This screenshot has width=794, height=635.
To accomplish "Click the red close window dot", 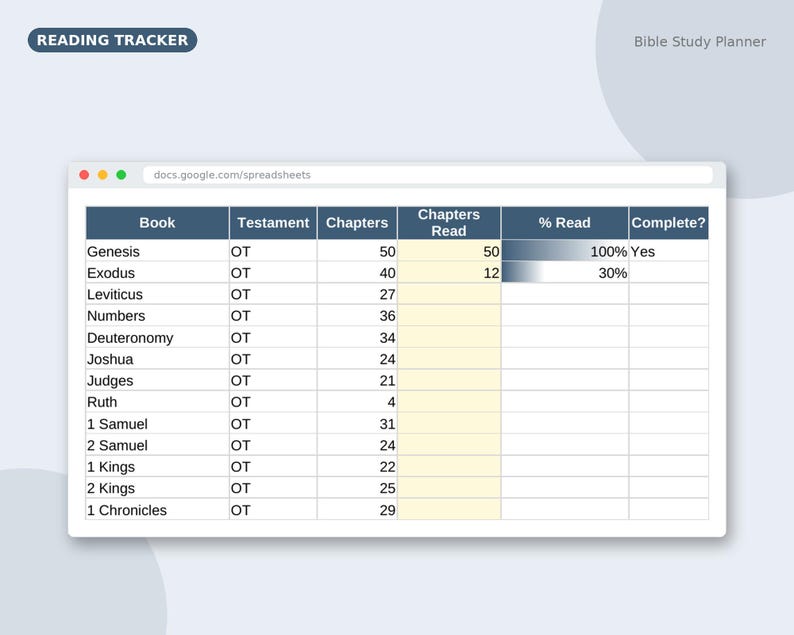I will (84, 175).
